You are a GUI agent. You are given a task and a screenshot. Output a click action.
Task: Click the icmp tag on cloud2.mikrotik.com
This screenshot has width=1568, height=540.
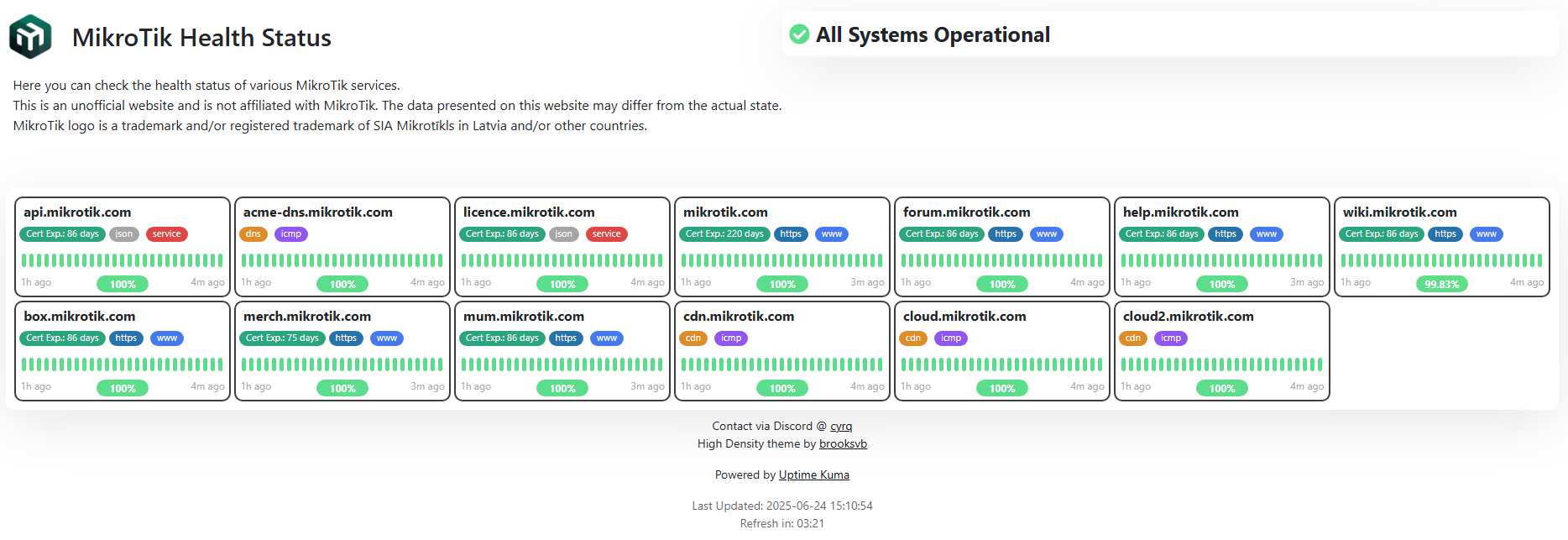(x=1171, y=338)
